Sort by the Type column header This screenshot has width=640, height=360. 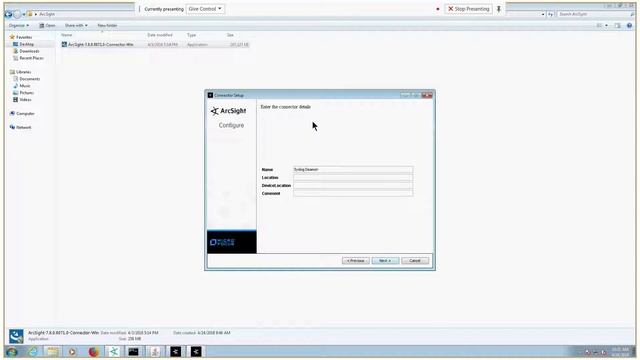click(x=191, y=35)
